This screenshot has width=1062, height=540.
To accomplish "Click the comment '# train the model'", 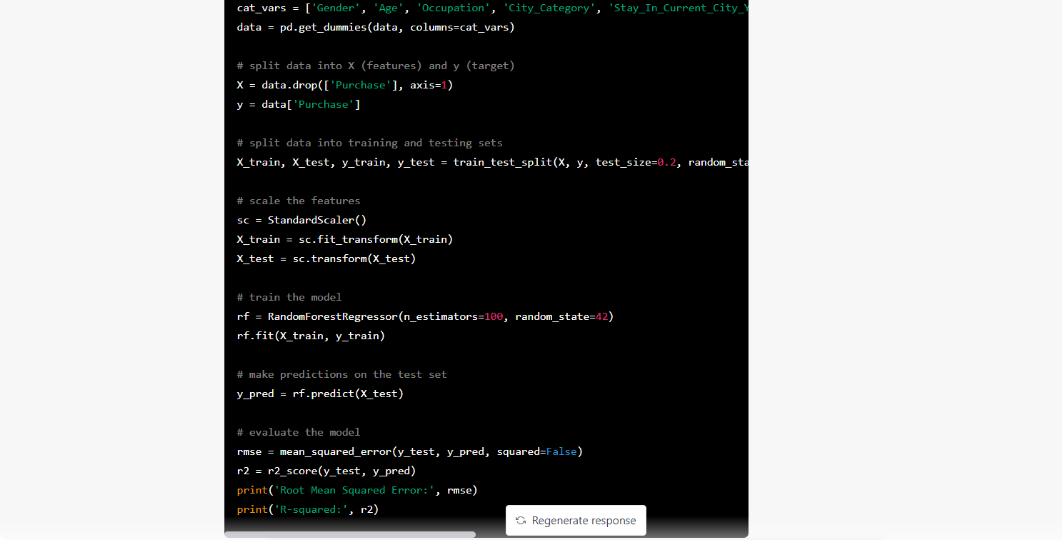I will pos(289,297).
